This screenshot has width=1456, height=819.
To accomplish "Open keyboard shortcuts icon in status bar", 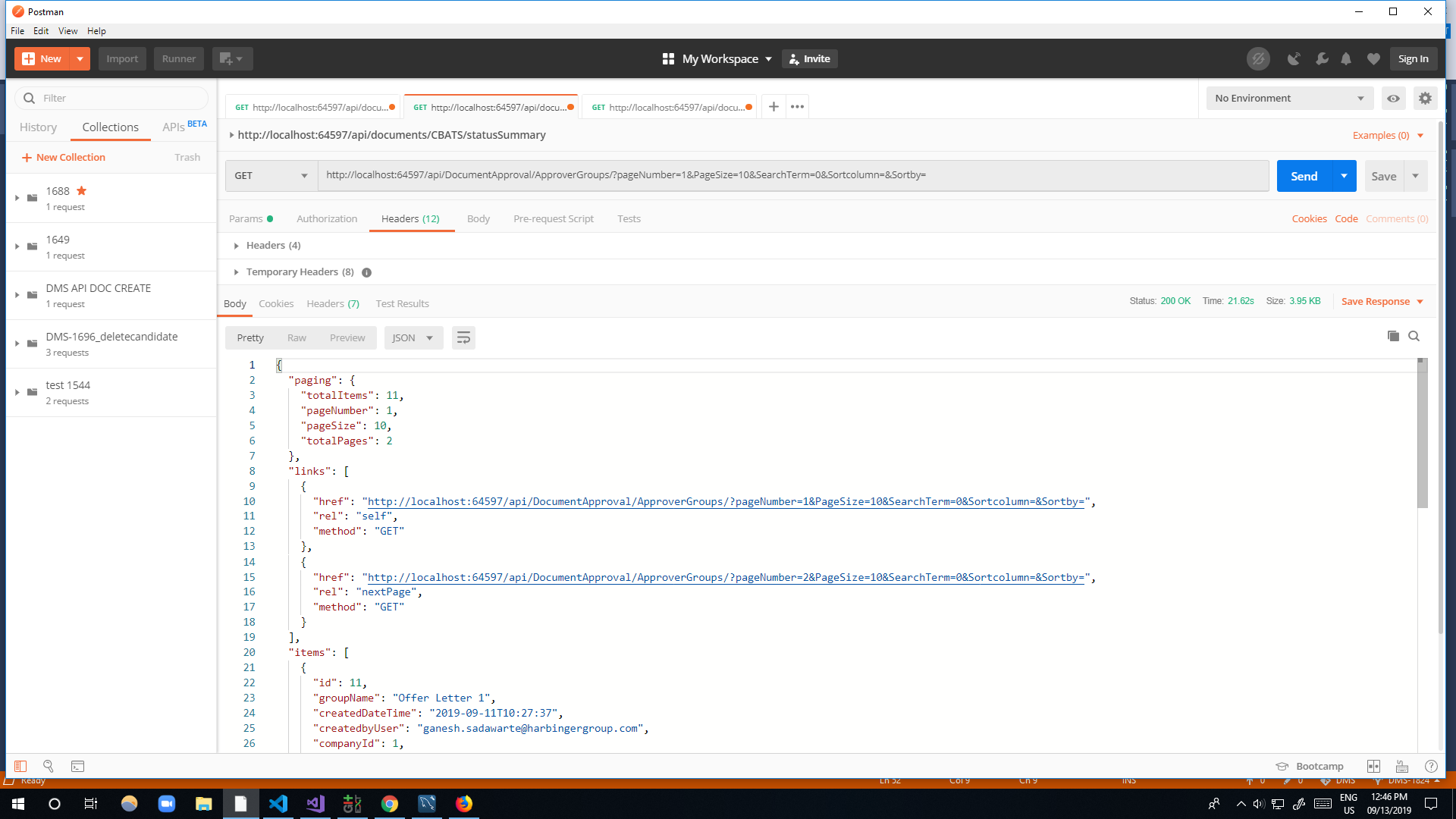I will click(1402, 766).
